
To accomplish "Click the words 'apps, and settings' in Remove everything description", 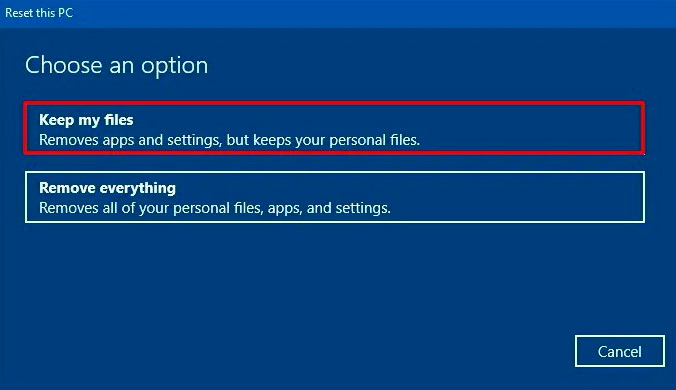I will (329, 208).
